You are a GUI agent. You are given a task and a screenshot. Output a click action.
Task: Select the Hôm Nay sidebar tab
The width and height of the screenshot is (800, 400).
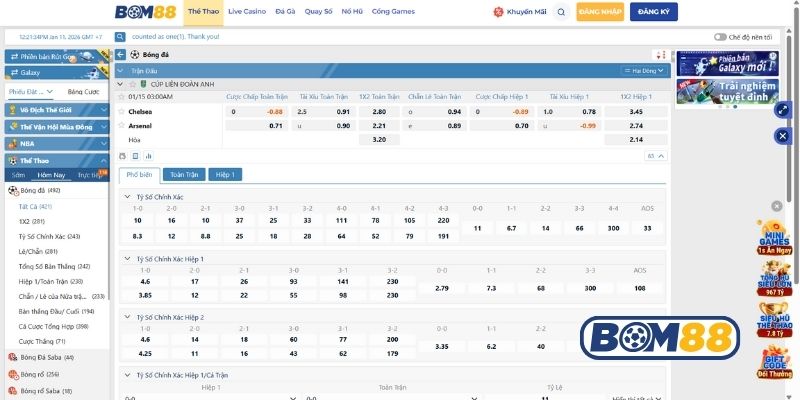[51, 175]
